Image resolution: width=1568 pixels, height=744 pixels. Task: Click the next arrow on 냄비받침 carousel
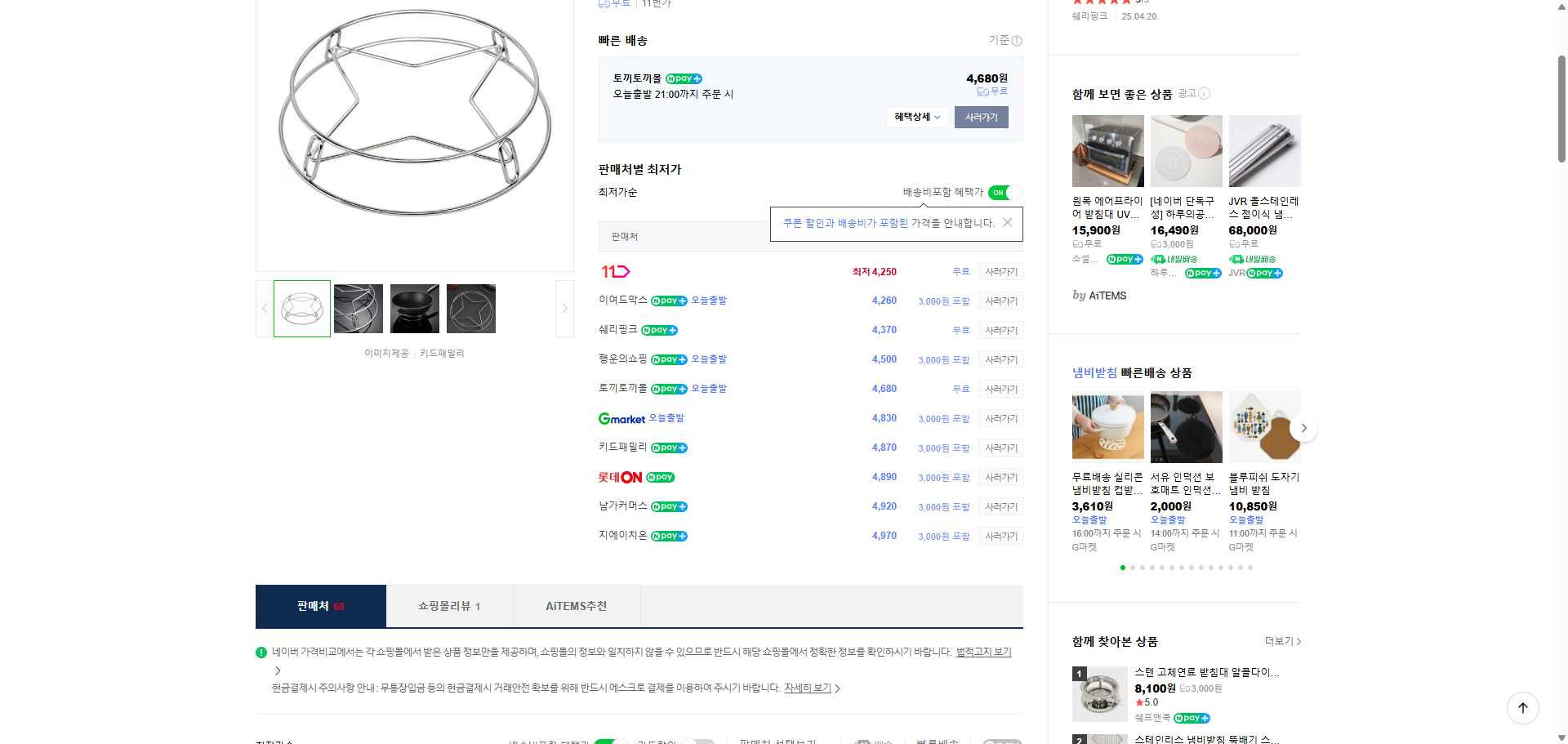coord(1303,427)
